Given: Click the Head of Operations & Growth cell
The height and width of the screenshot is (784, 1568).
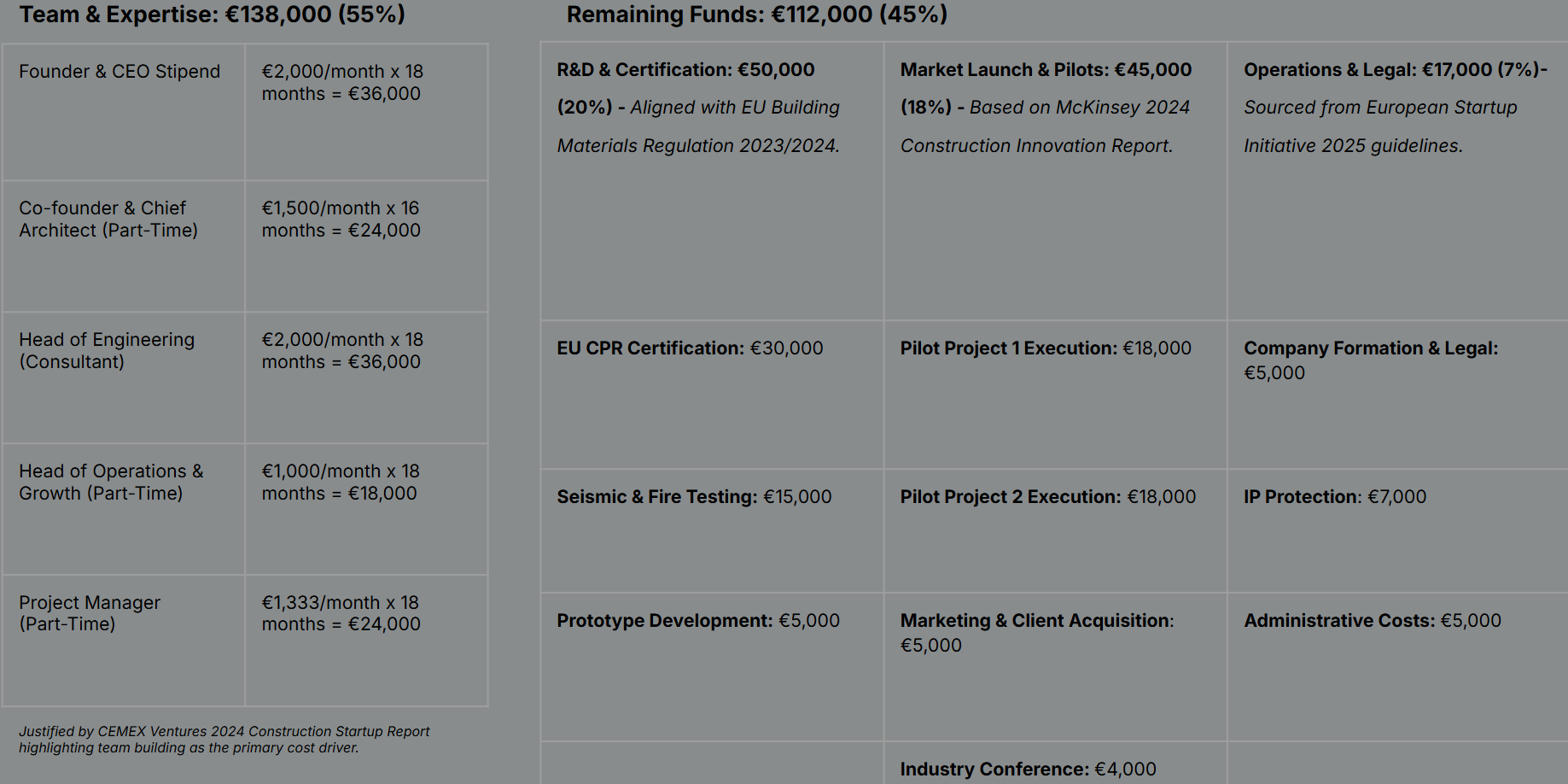Looking at the screenshot, I should pyautogui.click(x=111, y=483).
